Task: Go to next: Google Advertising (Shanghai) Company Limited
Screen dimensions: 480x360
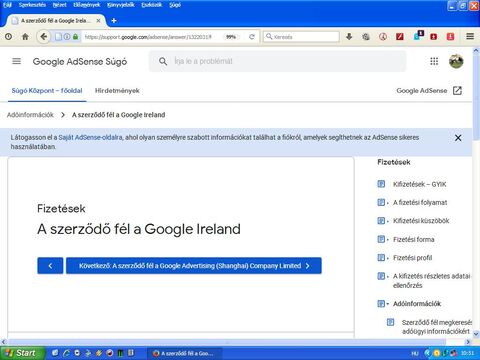Action: click(194, 266)
